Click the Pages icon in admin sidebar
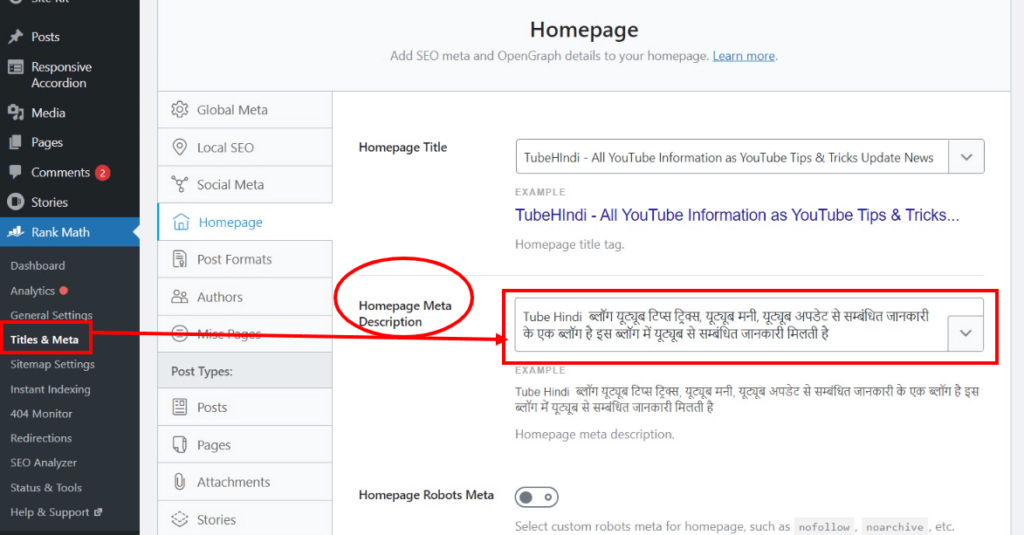Viewport: 1024px width, 535px height. click(x=16, y=142)
